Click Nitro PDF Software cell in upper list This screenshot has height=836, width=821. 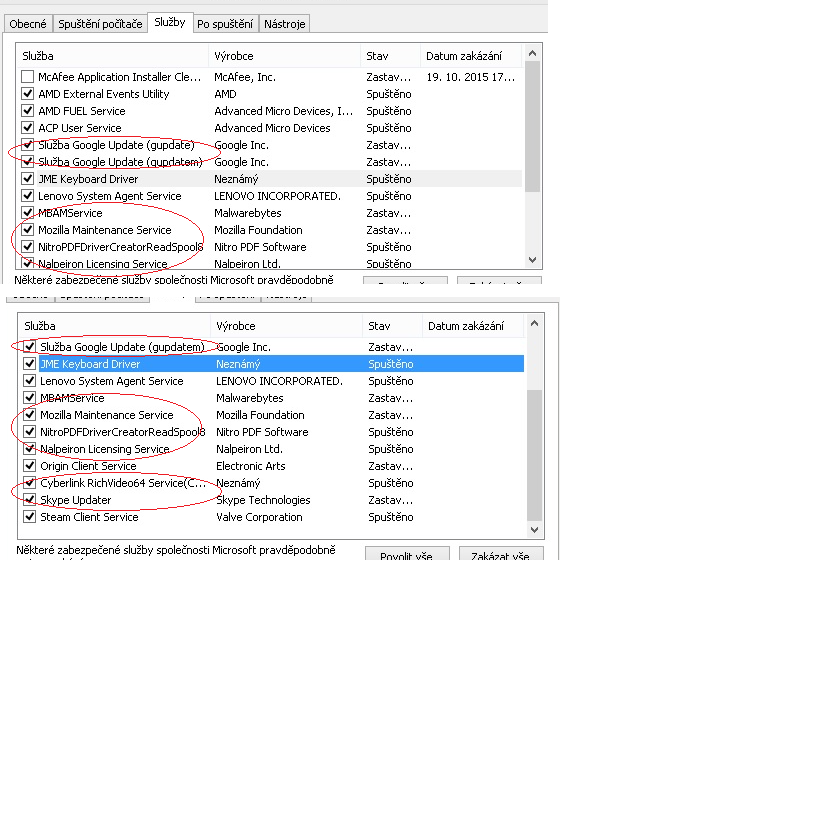(x=260, y=247)
